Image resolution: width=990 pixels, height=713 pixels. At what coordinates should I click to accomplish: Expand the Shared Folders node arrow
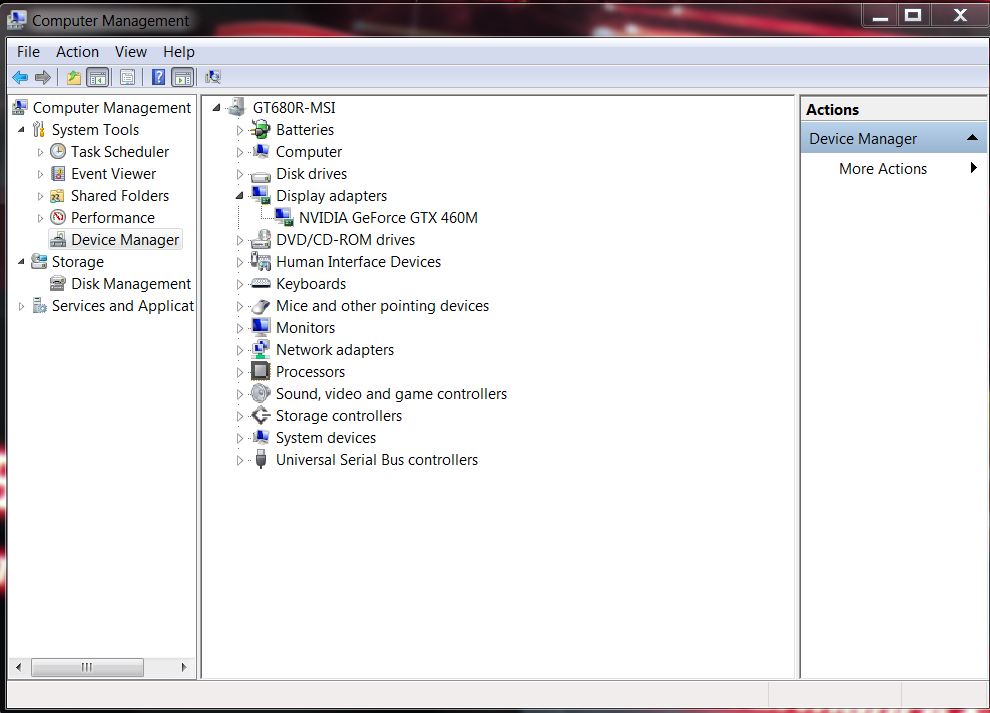40,196
